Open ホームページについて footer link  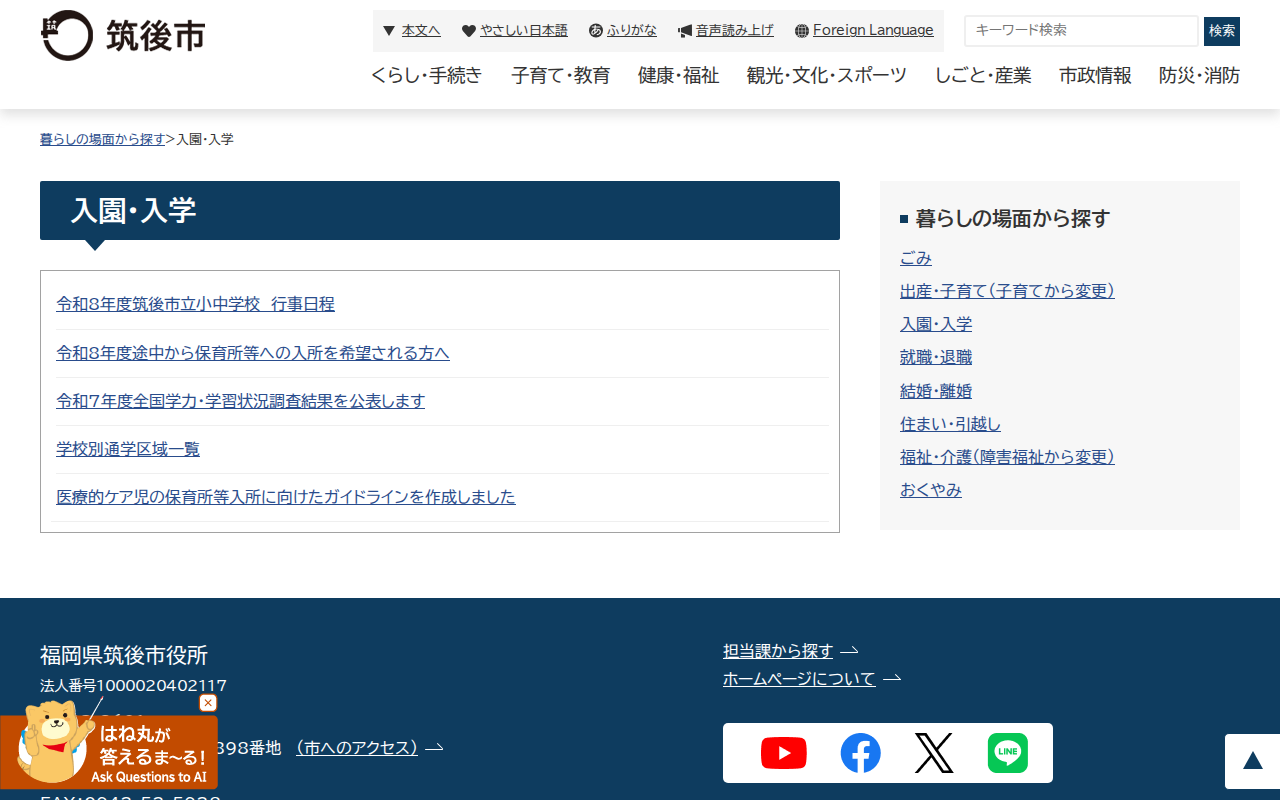(x=799, y=679)
